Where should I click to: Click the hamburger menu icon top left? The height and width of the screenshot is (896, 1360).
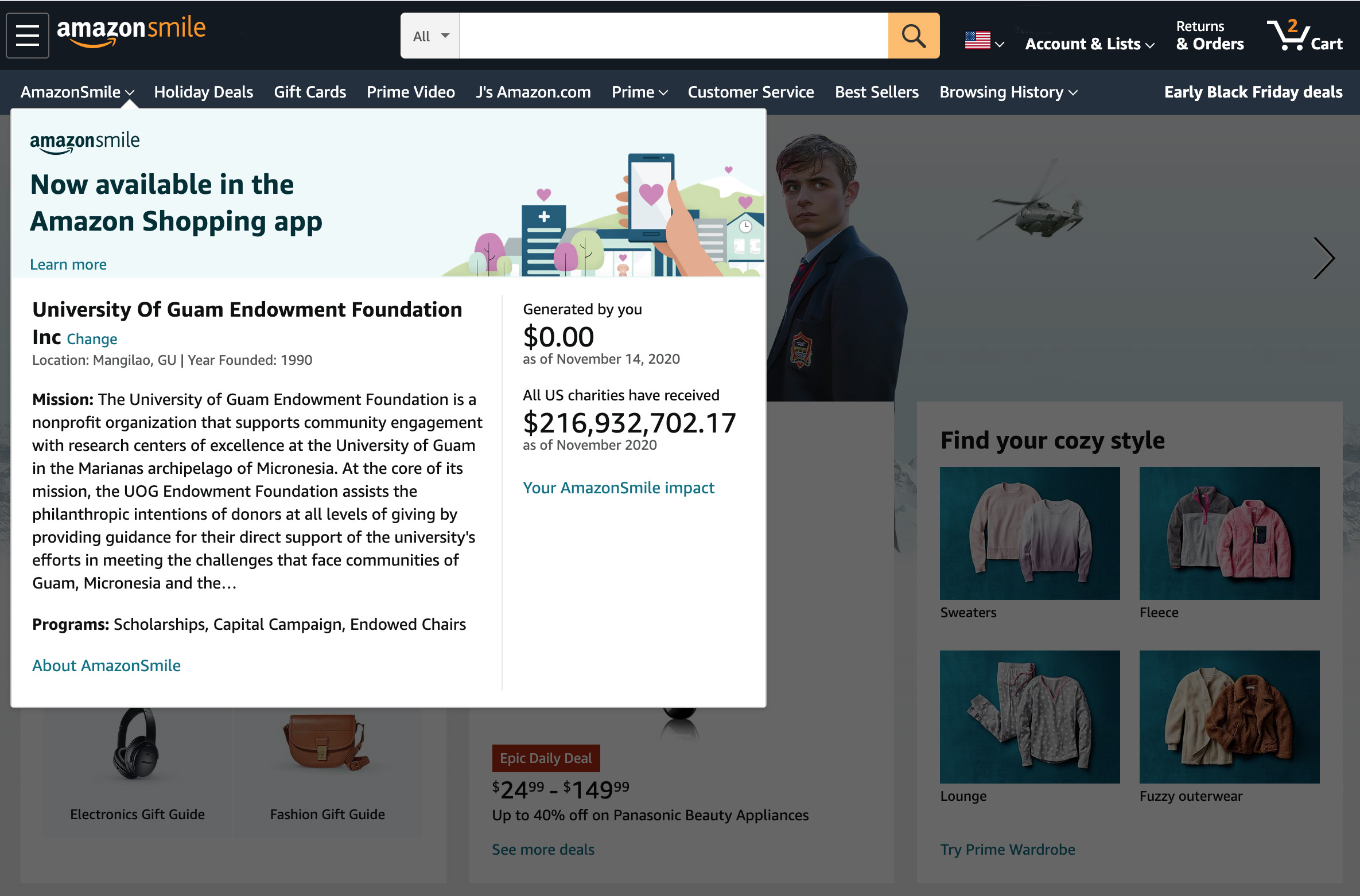29,36
